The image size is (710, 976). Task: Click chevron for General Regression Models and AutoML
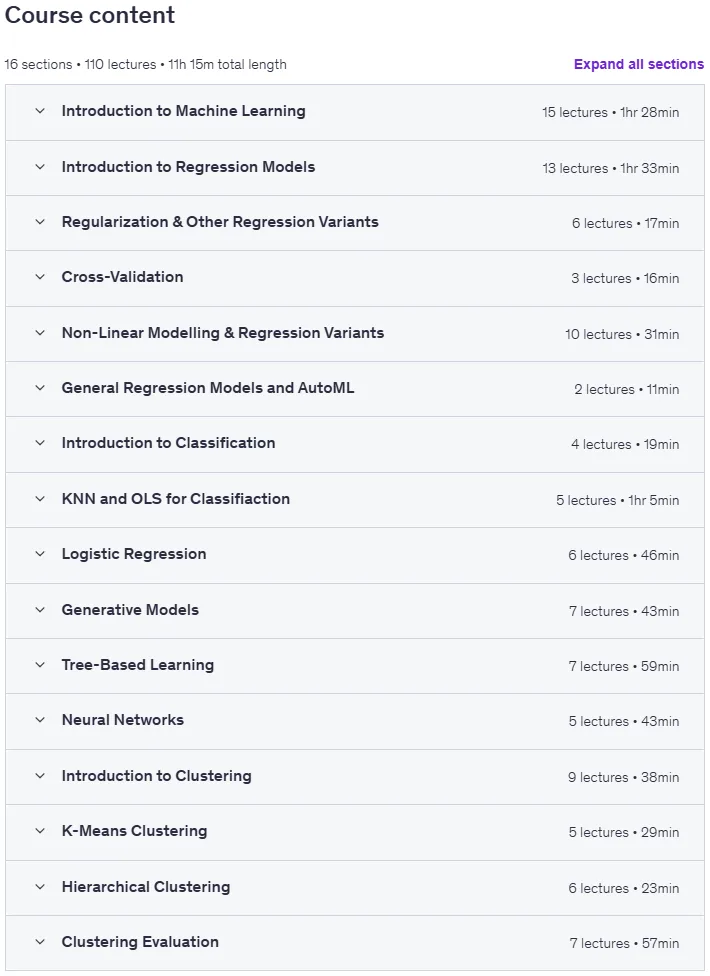point(40,388)
